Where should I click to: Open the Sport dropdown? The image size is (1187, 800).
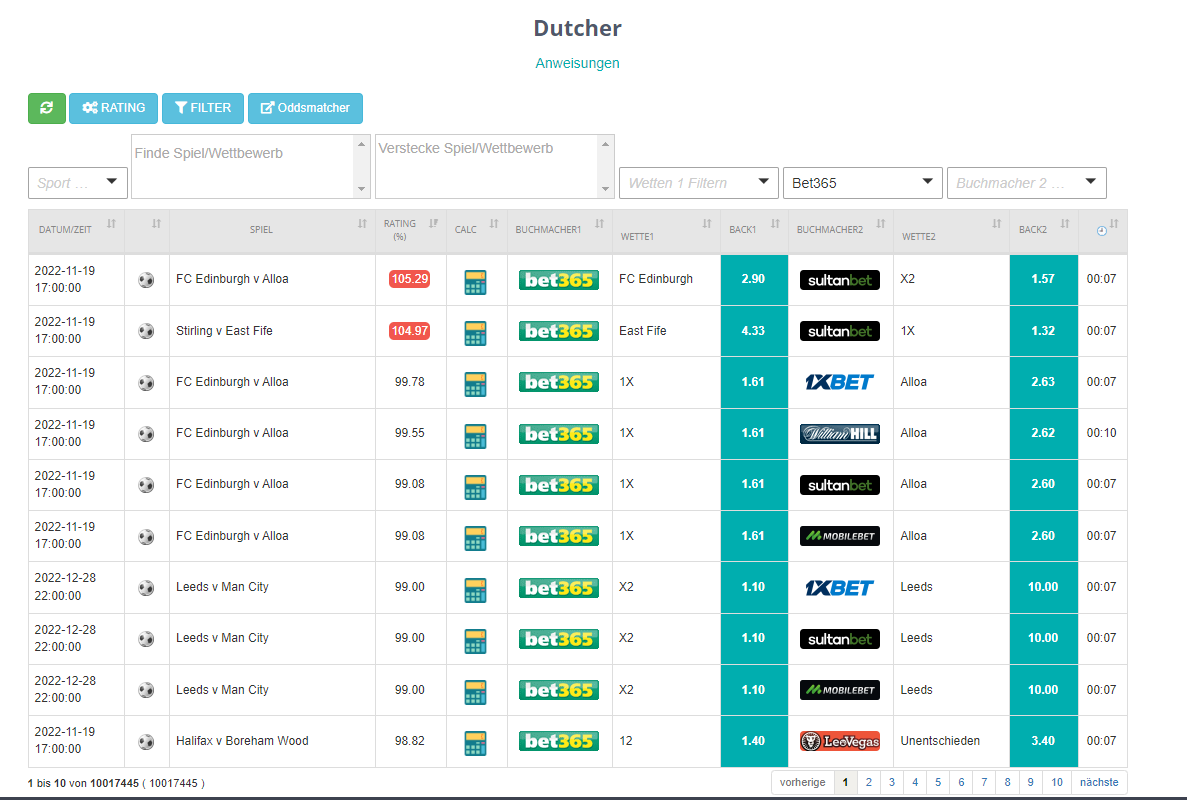point(78,183)
